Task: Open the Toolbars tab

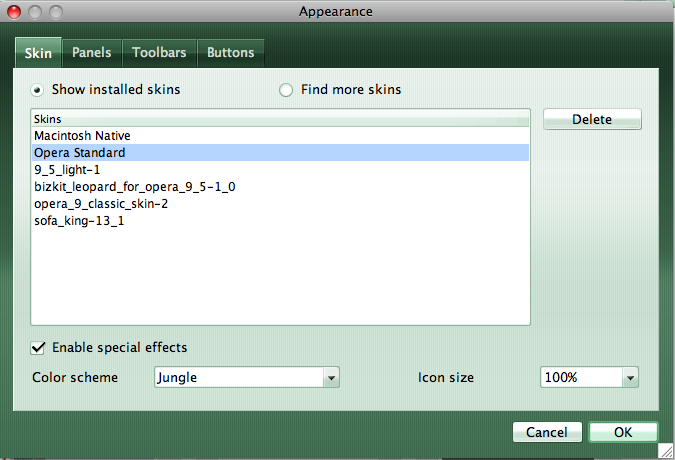Action: pos(159,53)
